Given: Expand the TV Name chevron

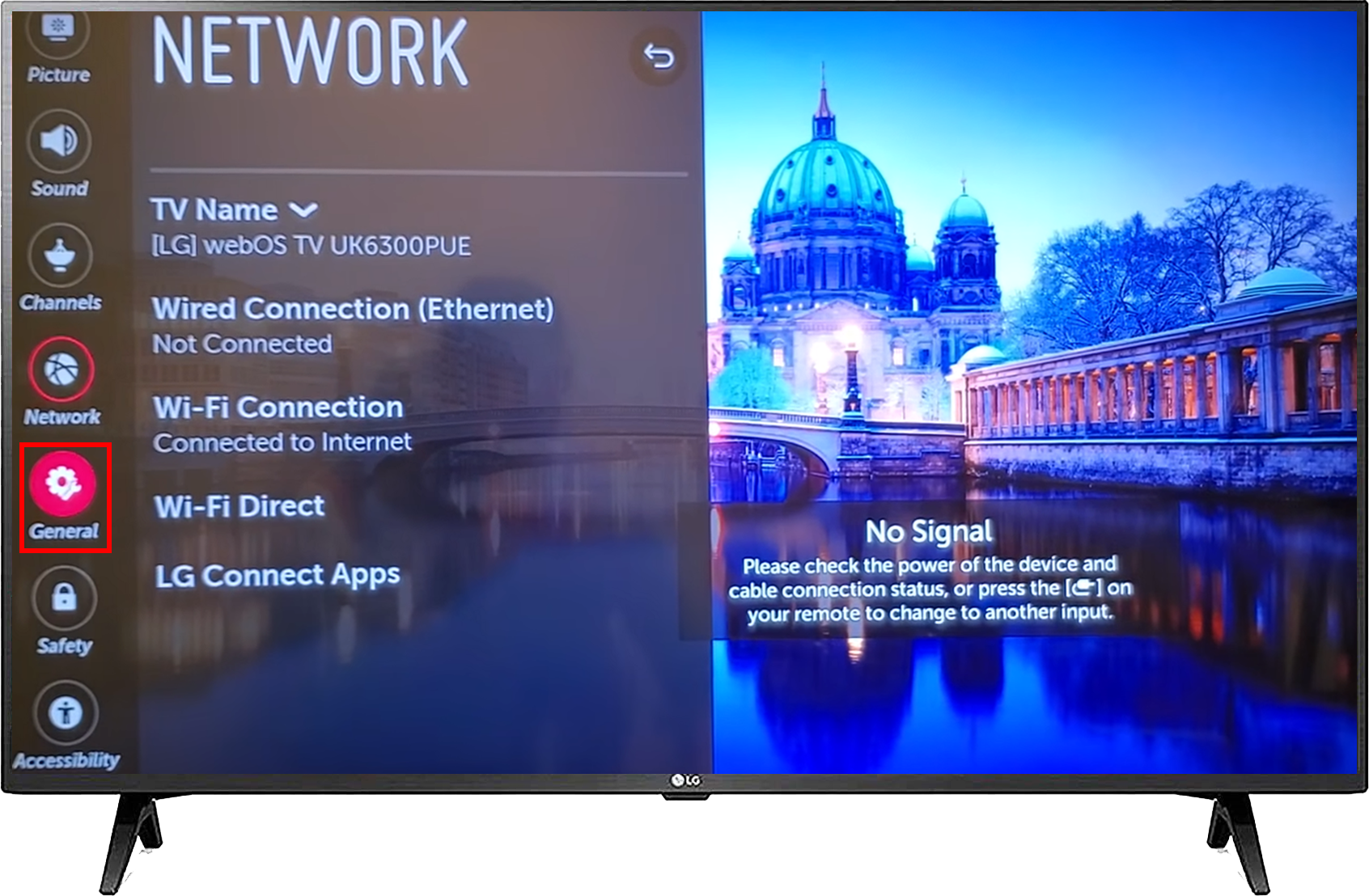Looking at the screenshot, I should (303, 210).
